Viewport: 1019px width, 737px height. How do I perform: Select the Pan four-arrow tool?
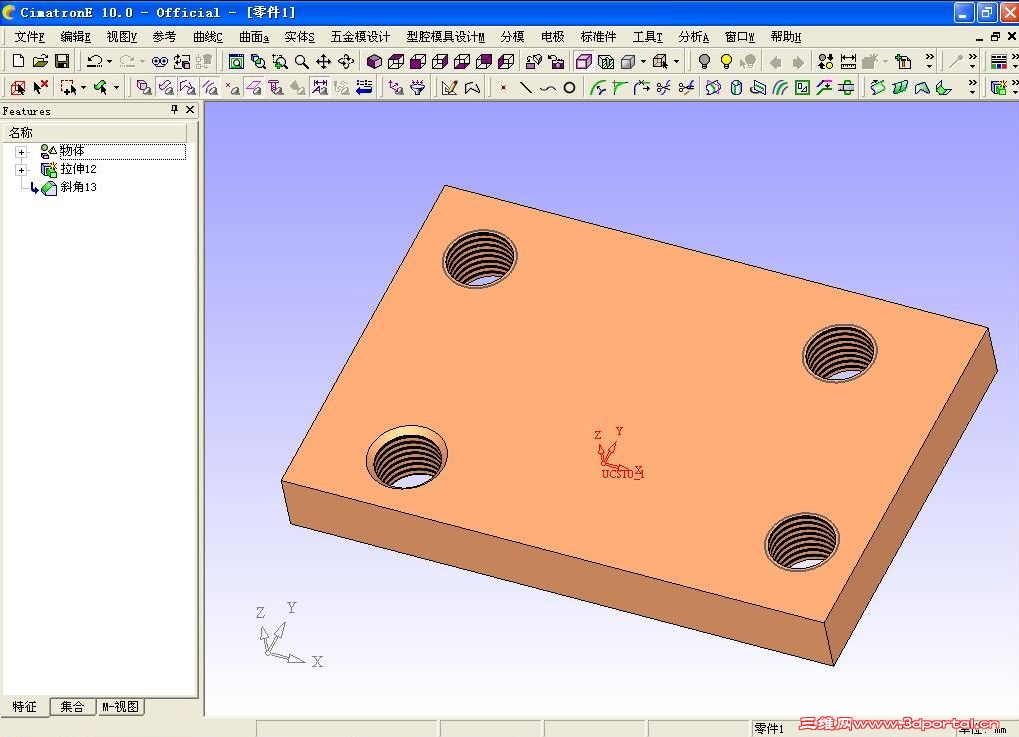click(x=324, y=62)
